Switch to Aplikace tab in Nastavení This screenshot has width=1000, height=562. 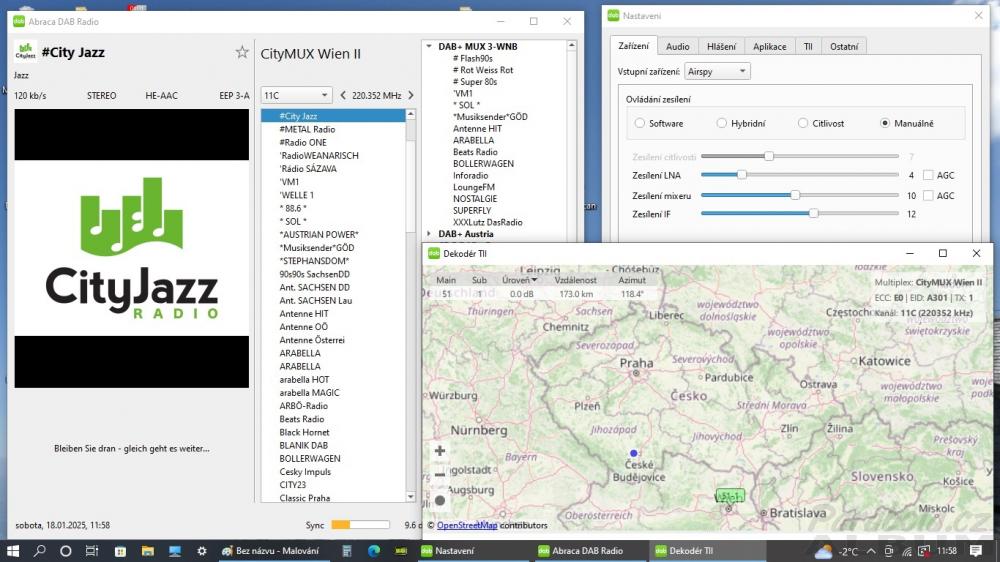pyautogui.click(x=770, y=47)
